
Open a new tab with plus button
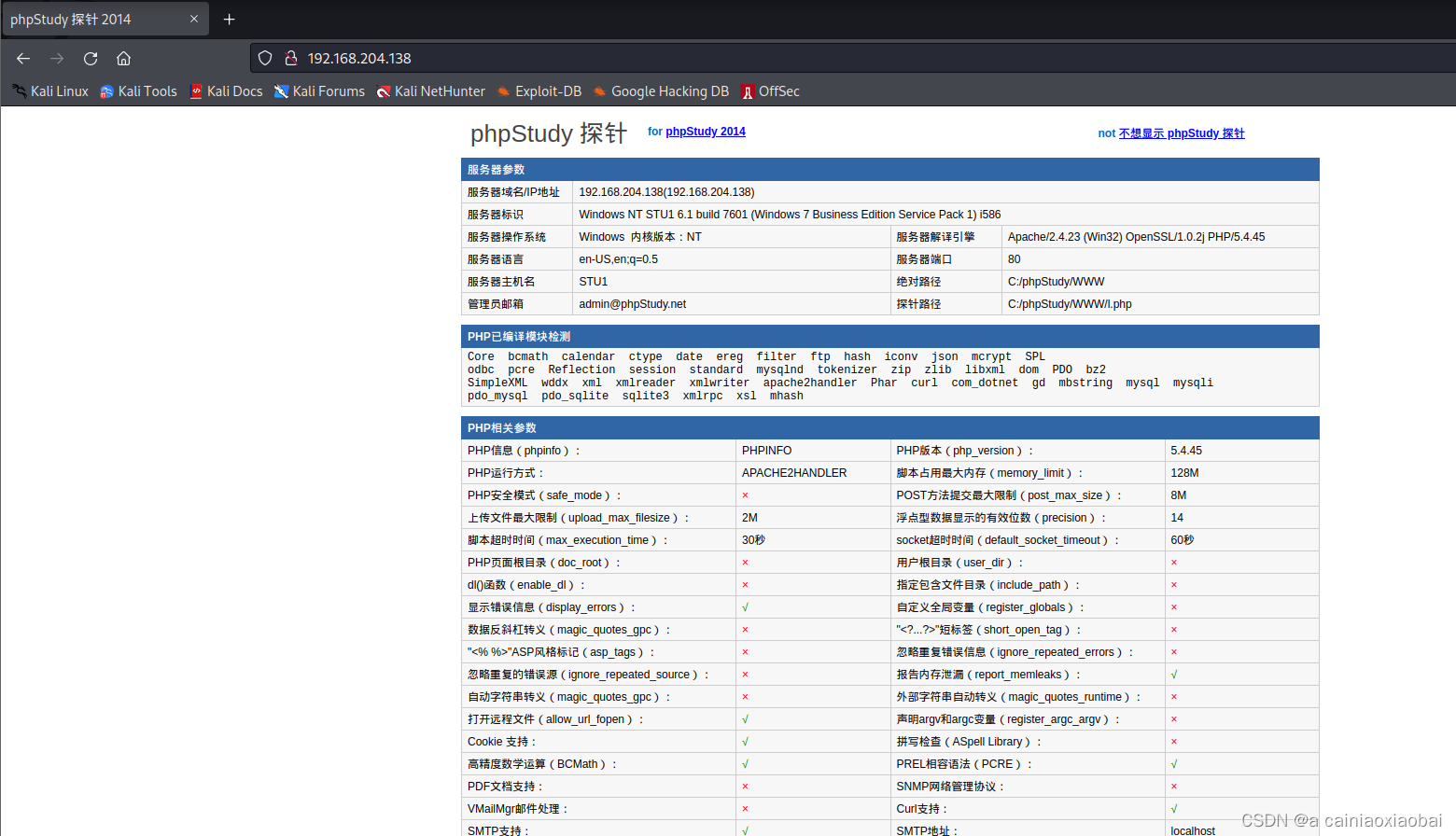coord(229,19)
